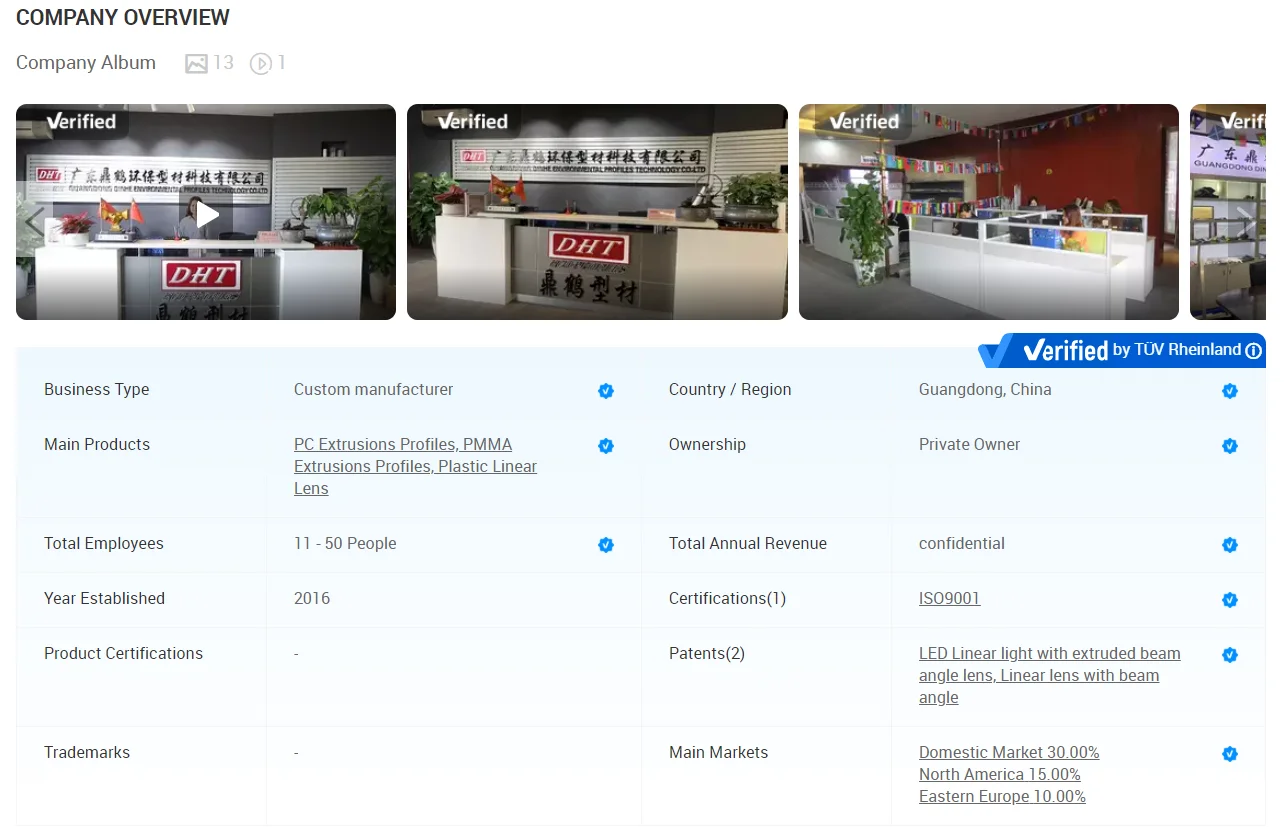
Task: Click the 'Trademarks' row label
Action: tap(87, 752)
